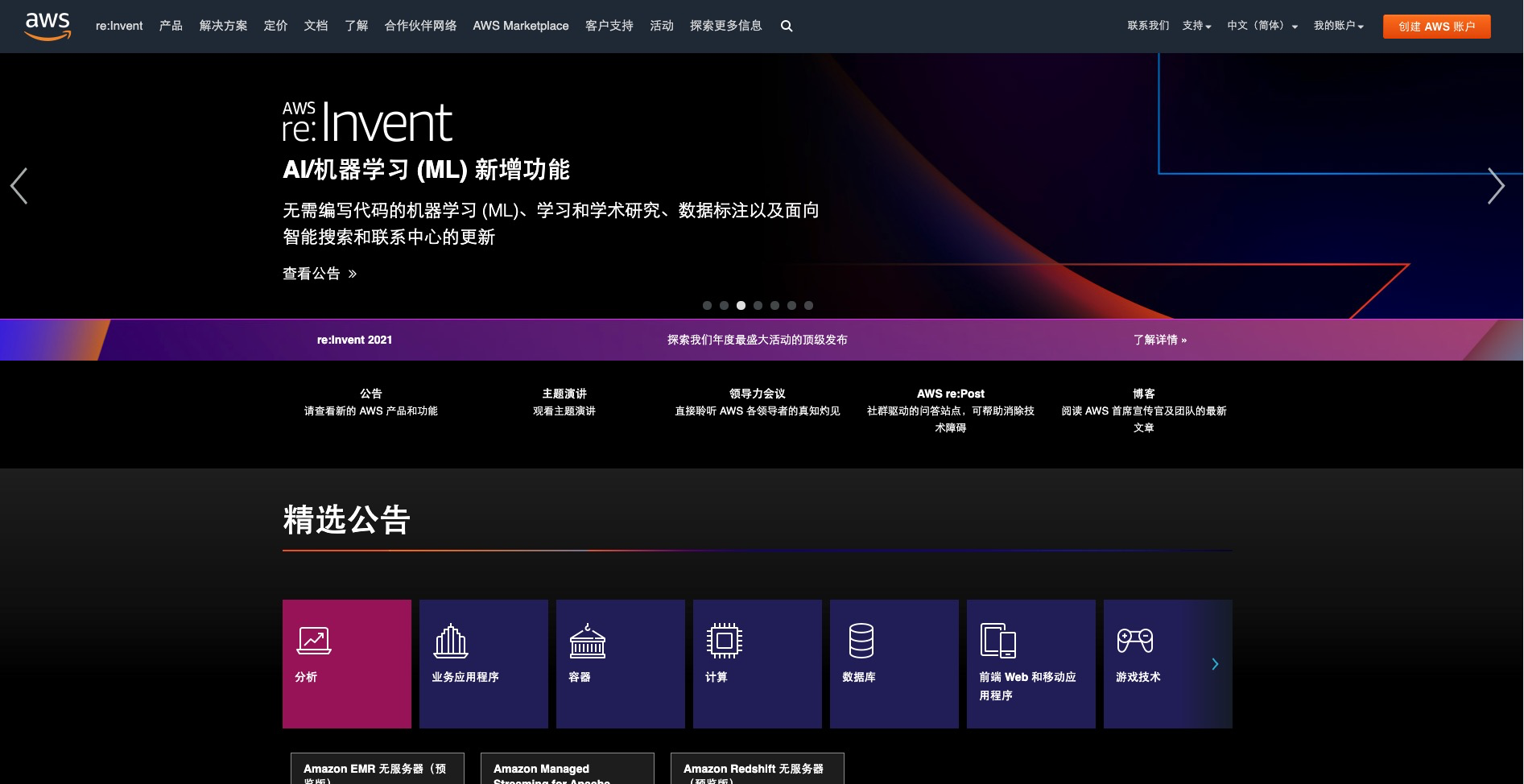Open the 活动 events menu

pos(661,26)
